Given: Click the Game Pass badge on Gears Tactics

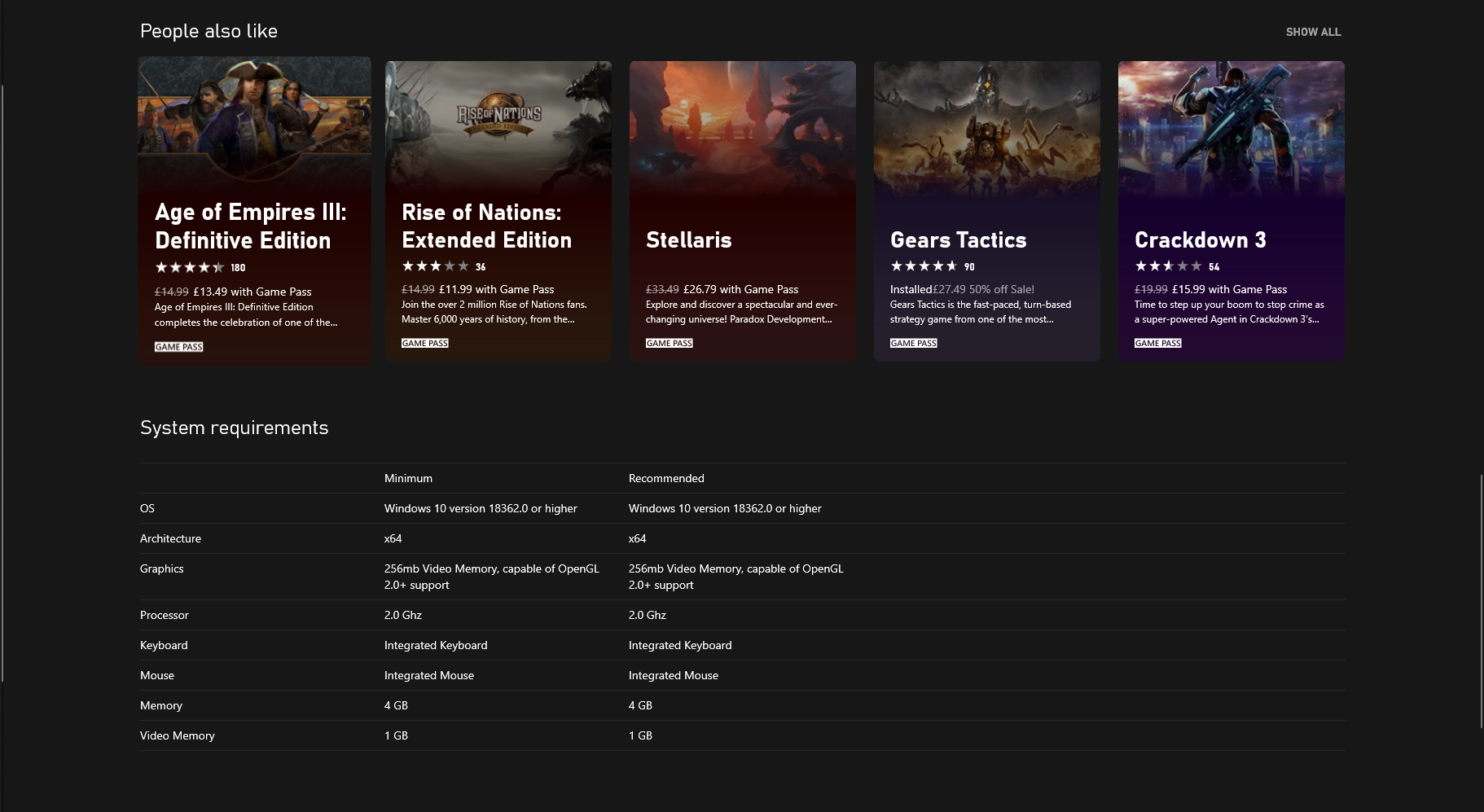Looking at the screenshot, I should pyautogui.click(x=914, y=343).
